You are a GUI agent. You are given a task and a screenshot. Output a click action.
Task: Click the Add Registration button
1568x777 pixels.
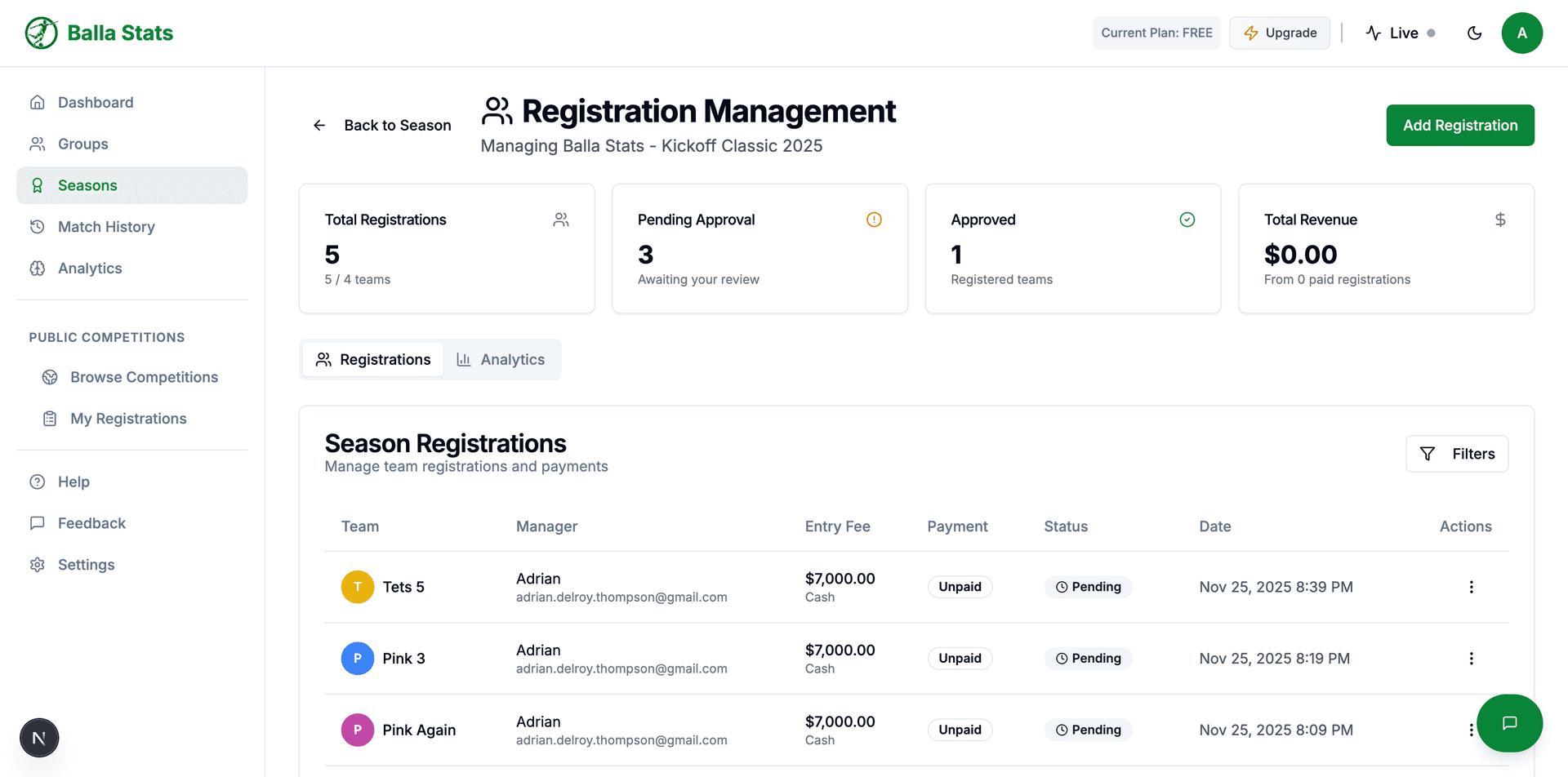tap(1460, 125)
